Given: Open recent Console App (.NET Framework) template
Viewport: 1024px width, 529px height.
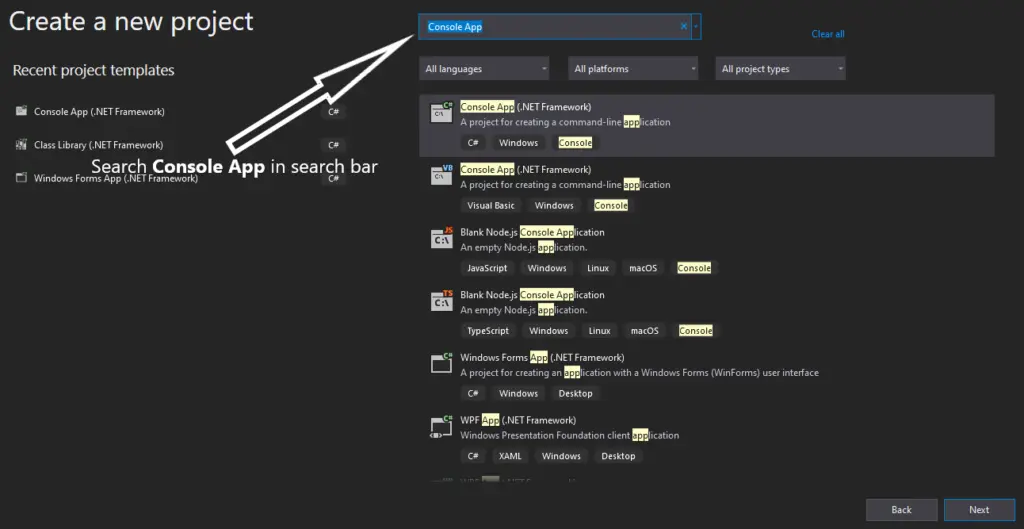Looking at the screenshot, I should [180, 112].
